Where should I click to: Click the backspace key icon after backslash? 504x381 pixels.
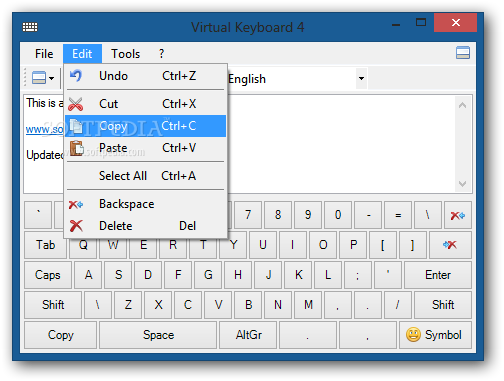[458, 215]
